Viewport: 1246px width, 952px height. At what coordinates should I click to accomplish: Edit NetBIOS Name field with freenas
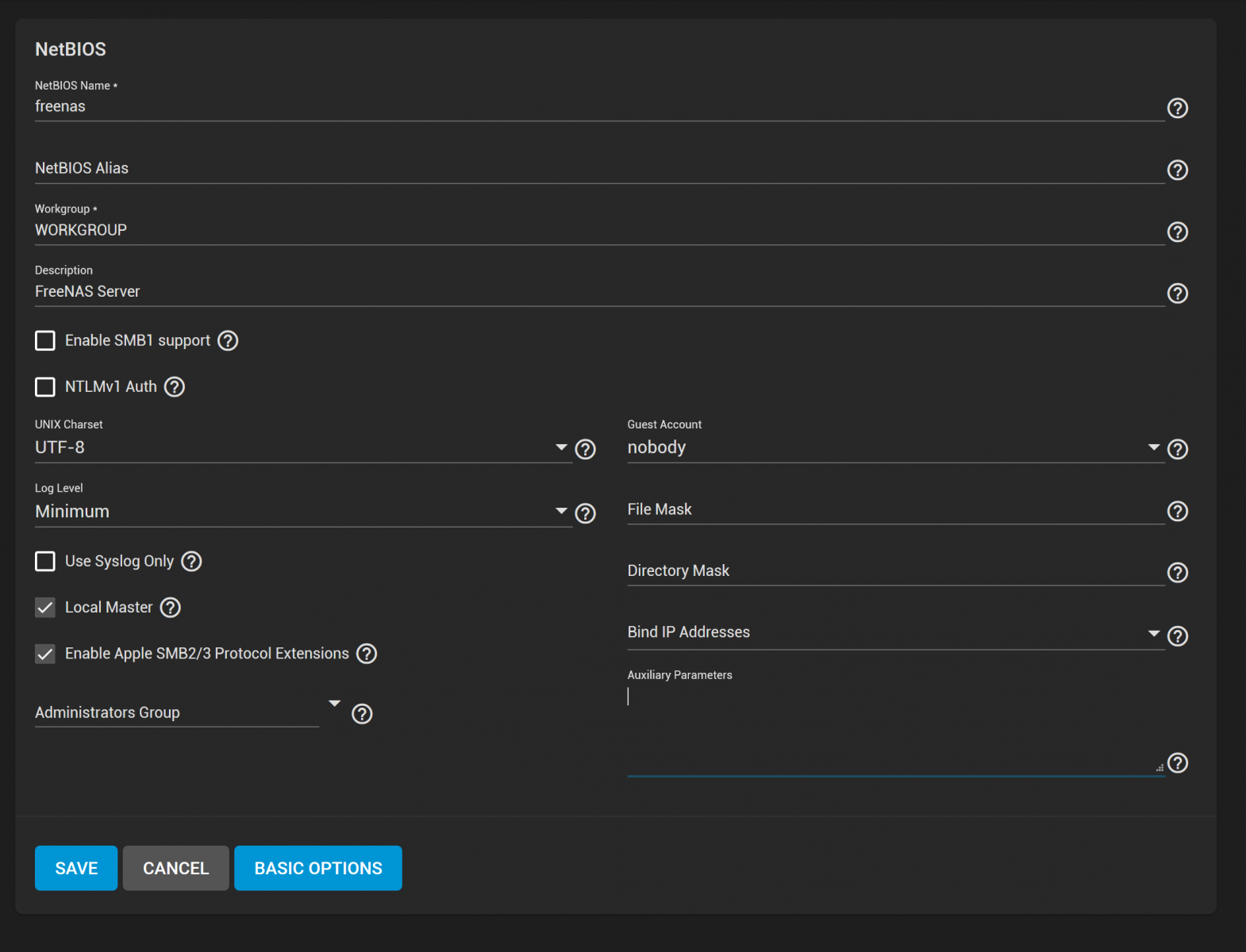point(599,106)
